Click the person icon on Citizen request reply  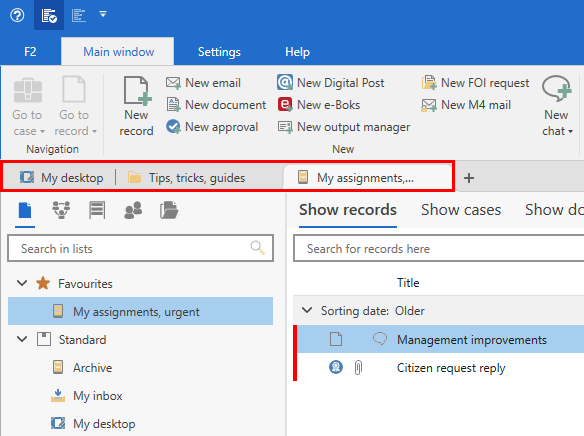pos(336,367)
